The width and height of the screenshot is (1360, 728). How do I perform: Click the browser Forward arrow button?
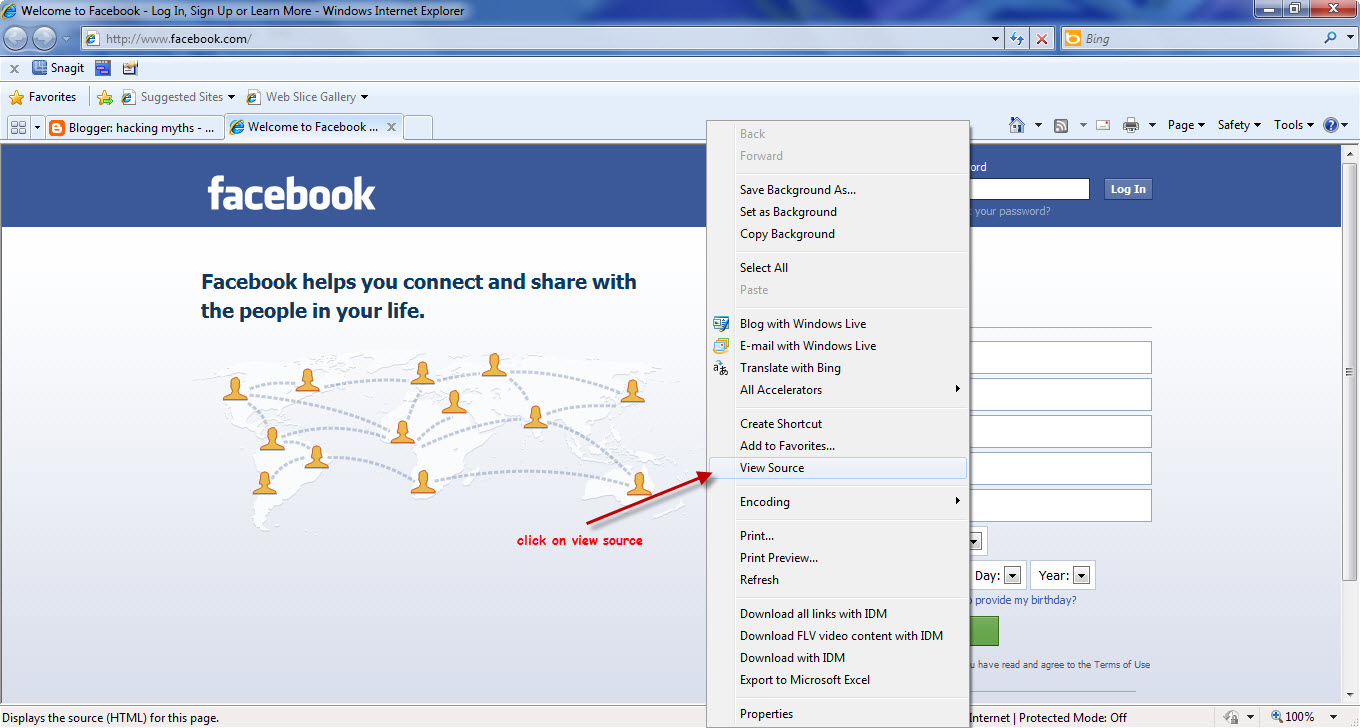tap(45, 39)
